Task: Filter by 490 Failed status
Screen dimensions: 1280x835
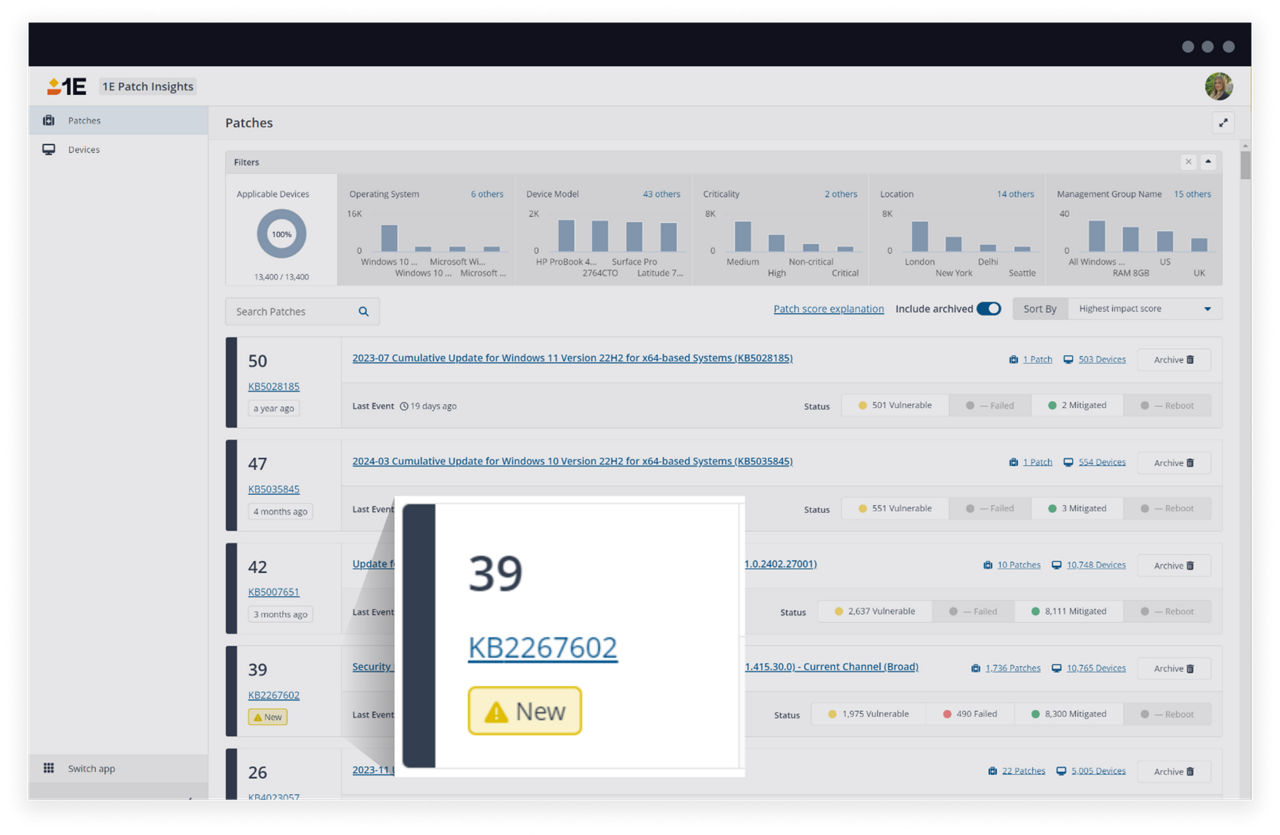Action: pyautogui.click(x=970, y=714)
